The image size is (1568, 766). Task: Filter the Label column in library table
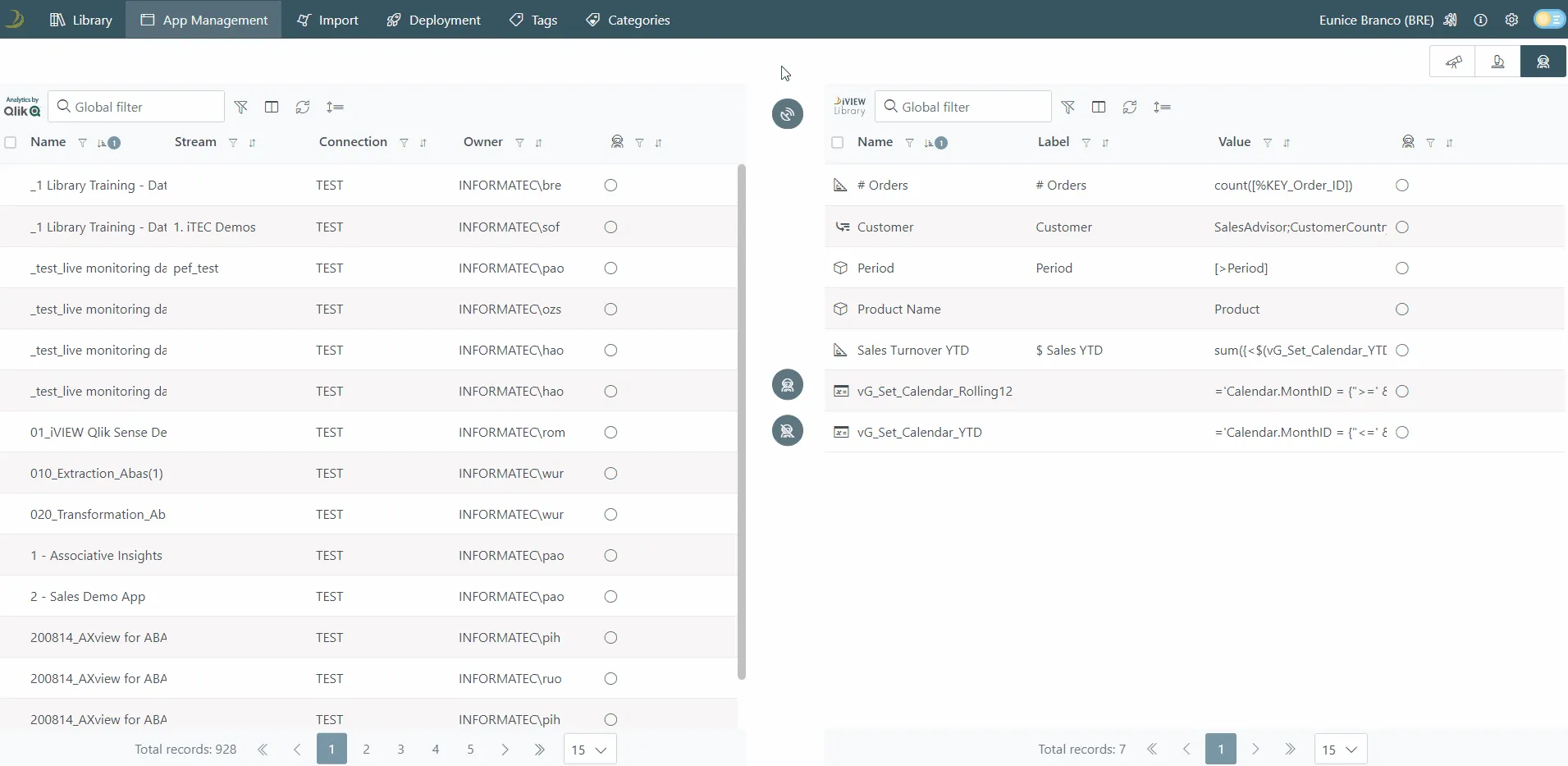click(x=1086, y=143)
